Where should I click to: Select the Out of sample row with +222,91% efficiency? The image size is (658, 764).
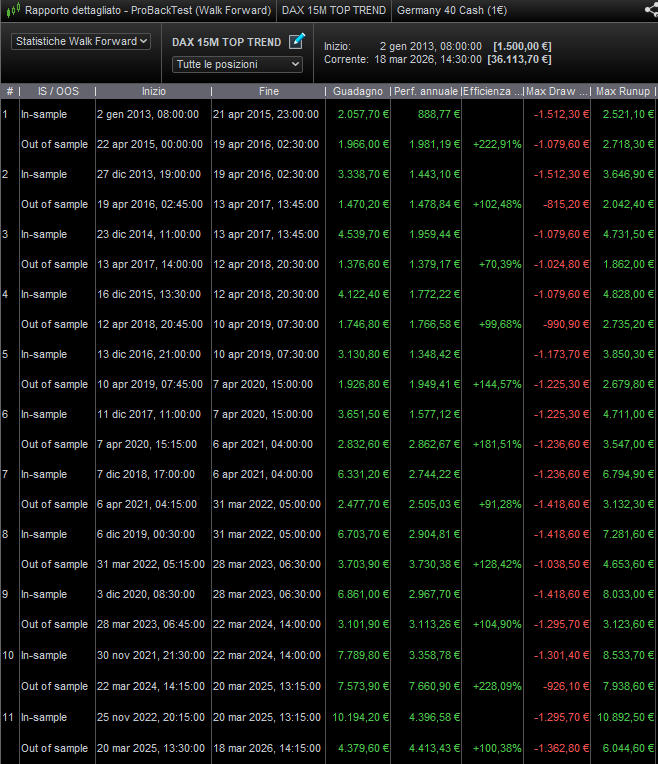(300, 144)
